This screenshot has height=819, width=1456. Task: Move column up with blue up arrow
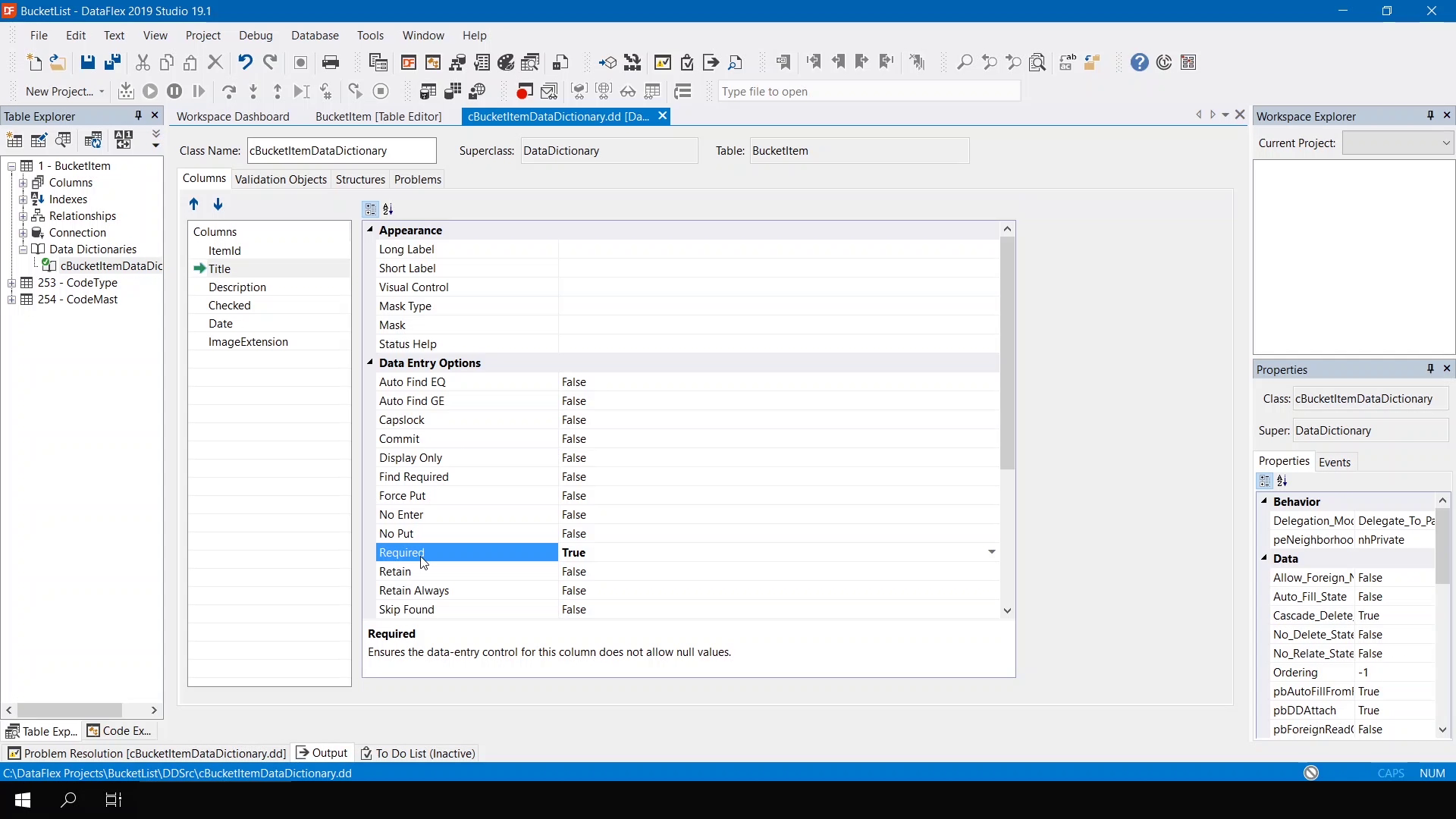pos(193,204)
